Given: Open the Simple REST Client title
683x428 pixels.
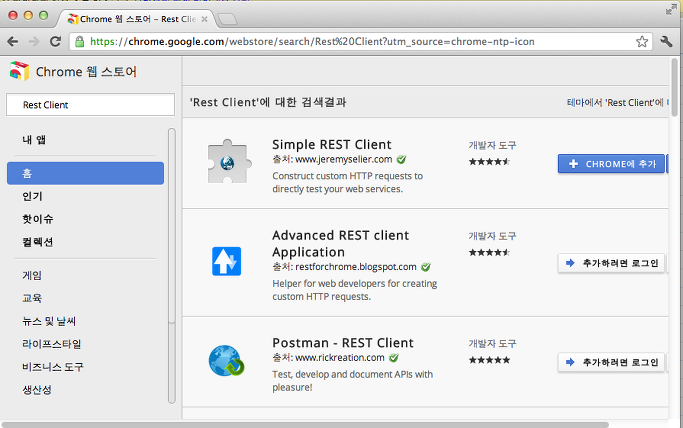Looking at the screenshot, I should [332, 145].
